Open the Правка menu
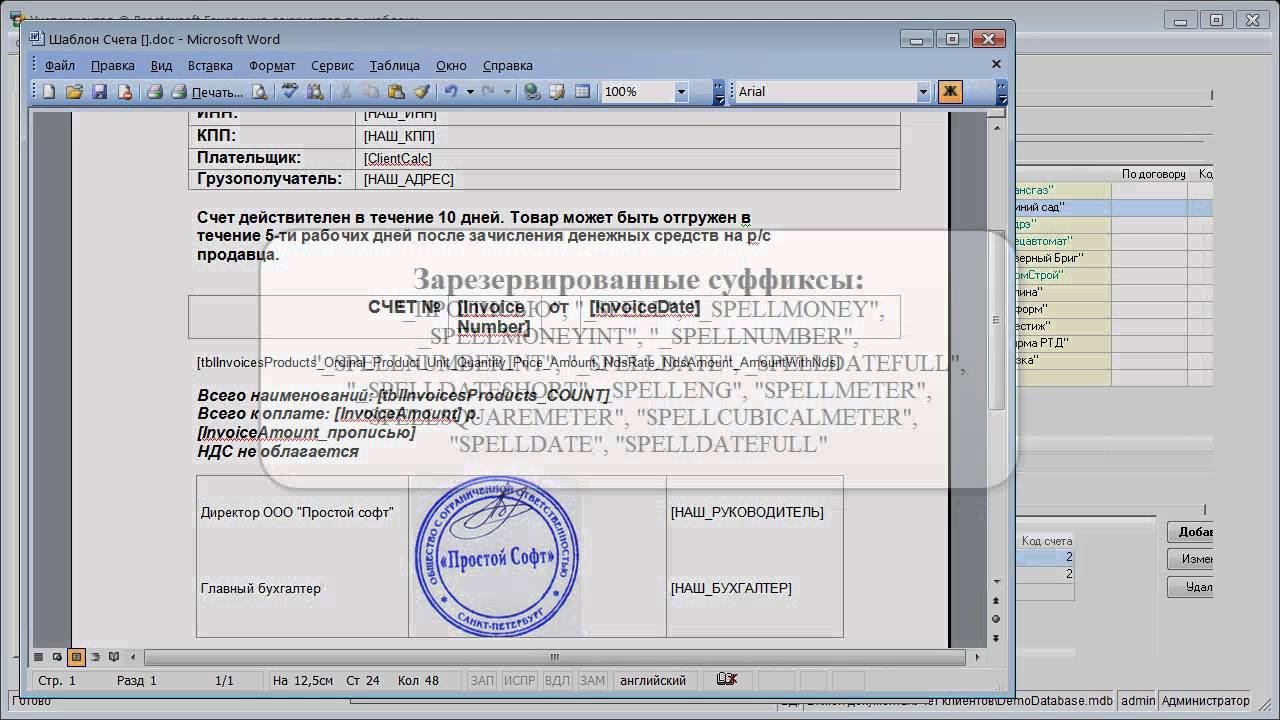 112,65
